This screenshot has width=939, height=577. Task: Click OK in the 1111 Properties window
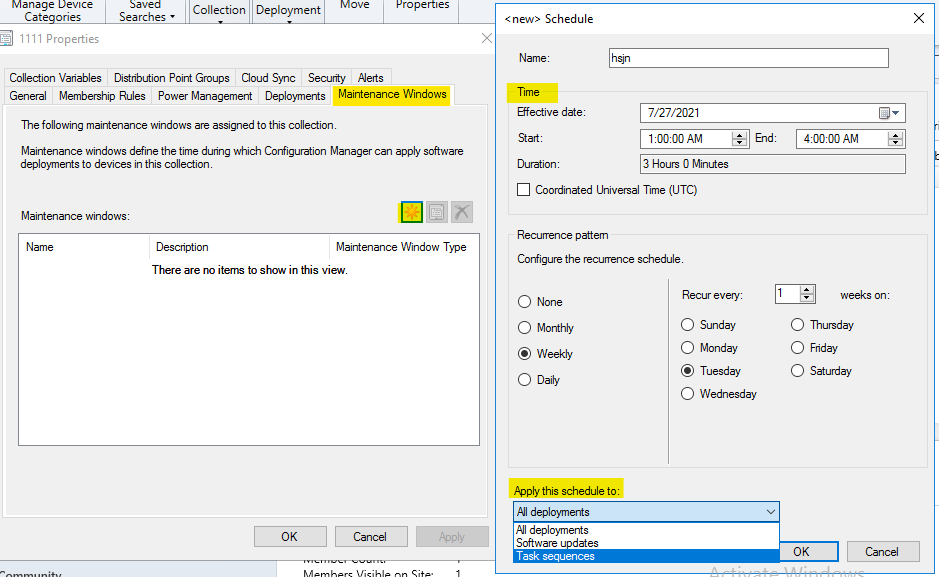point(290,536)
